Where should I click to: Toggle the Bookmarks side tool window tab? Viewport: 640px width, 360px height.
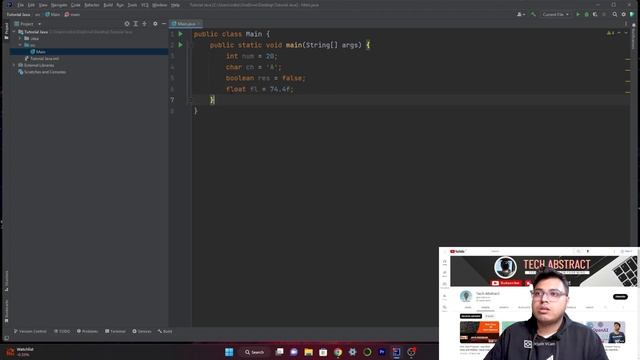coord(6,311)
